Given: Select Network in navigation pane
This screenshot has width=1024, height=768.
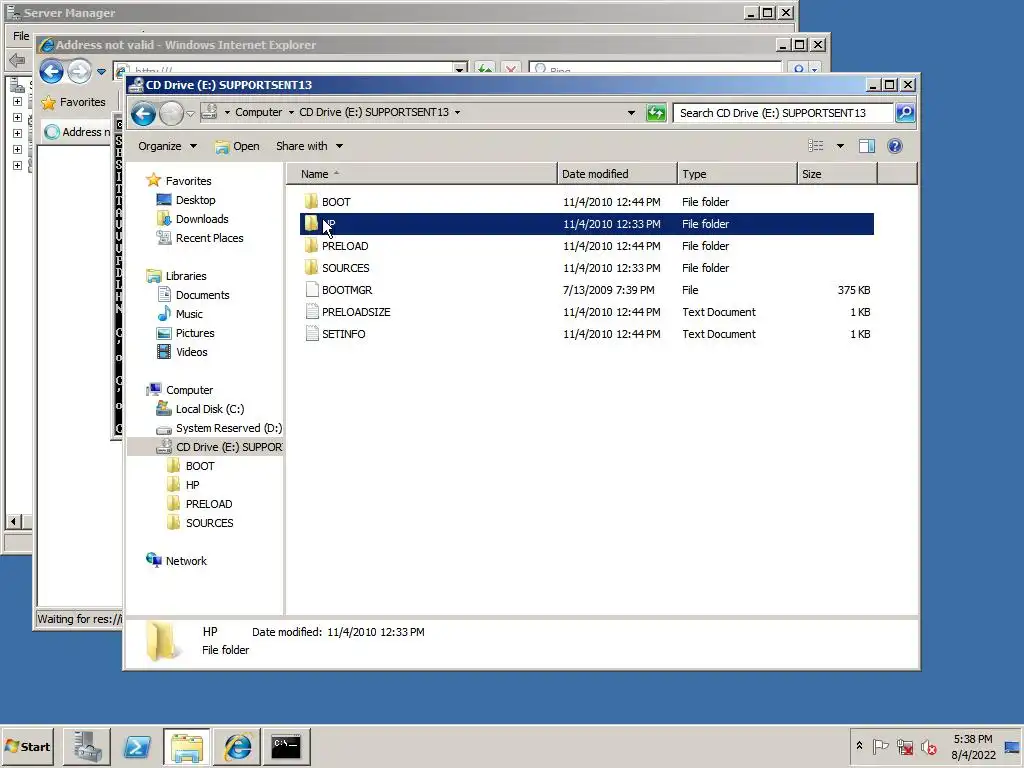Looking at the screenshot, I should 186,560.
